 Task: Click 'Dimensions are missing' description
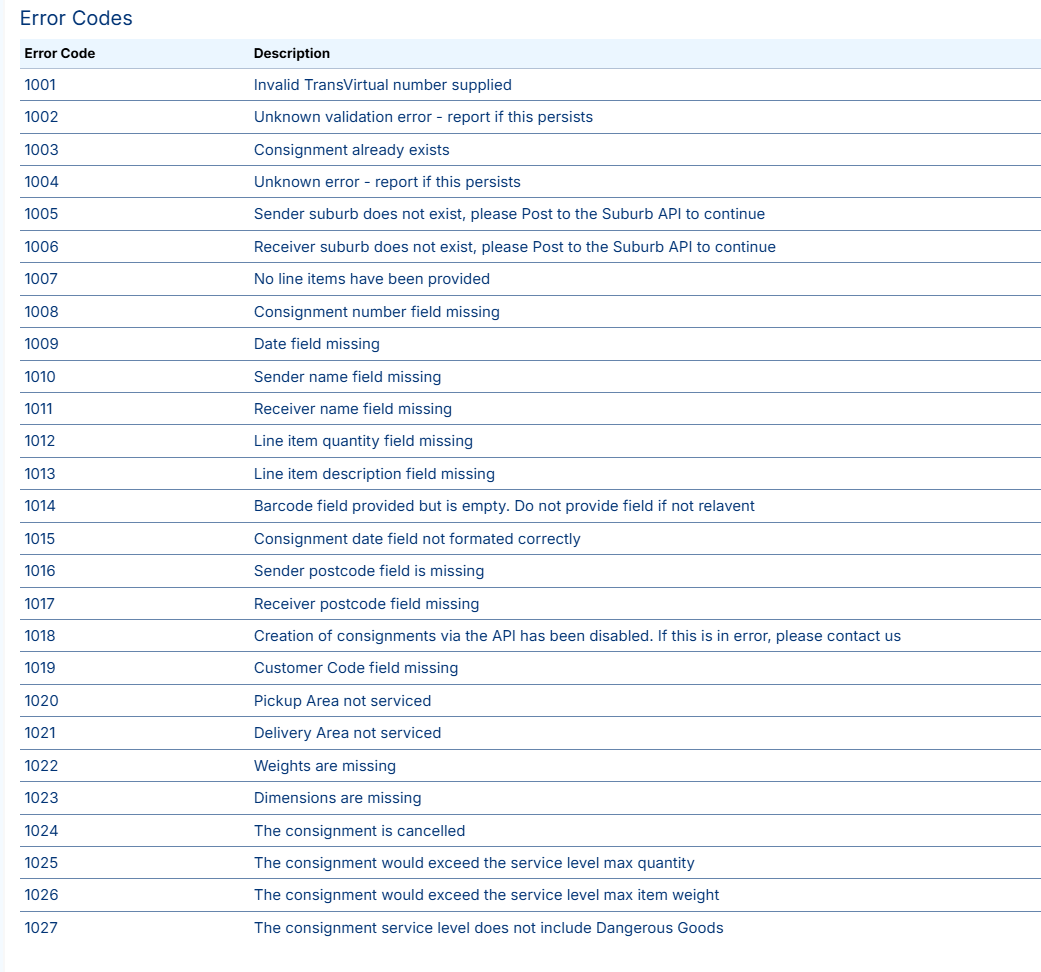tap(337, 798)
